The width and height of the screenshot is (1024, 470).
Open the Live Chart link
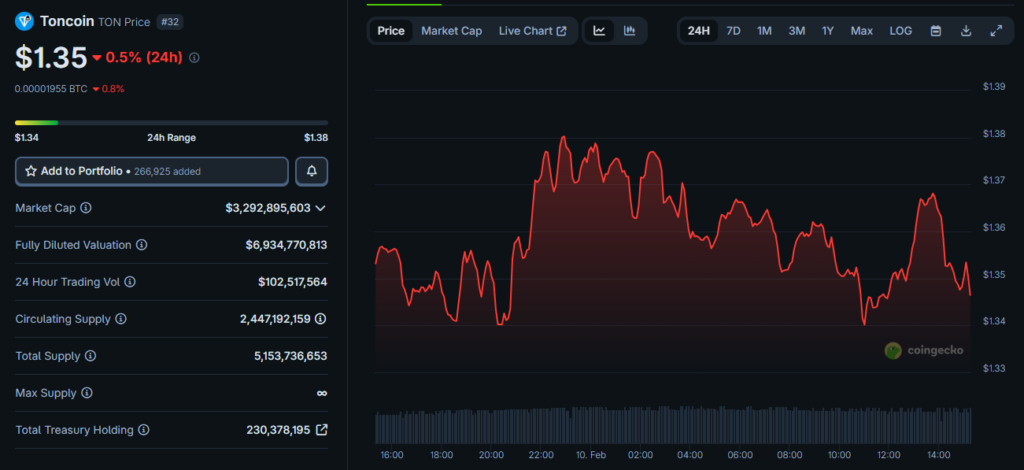click(x=532, y=31)
